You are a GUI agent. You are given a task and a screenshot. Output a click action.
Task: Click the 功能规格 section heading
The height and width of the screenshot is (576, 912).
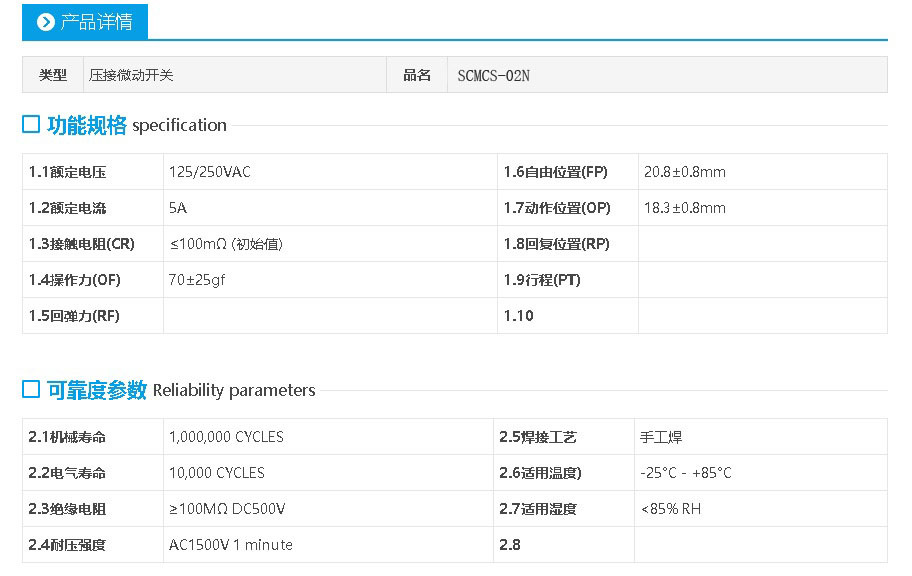tap(87, 125)
